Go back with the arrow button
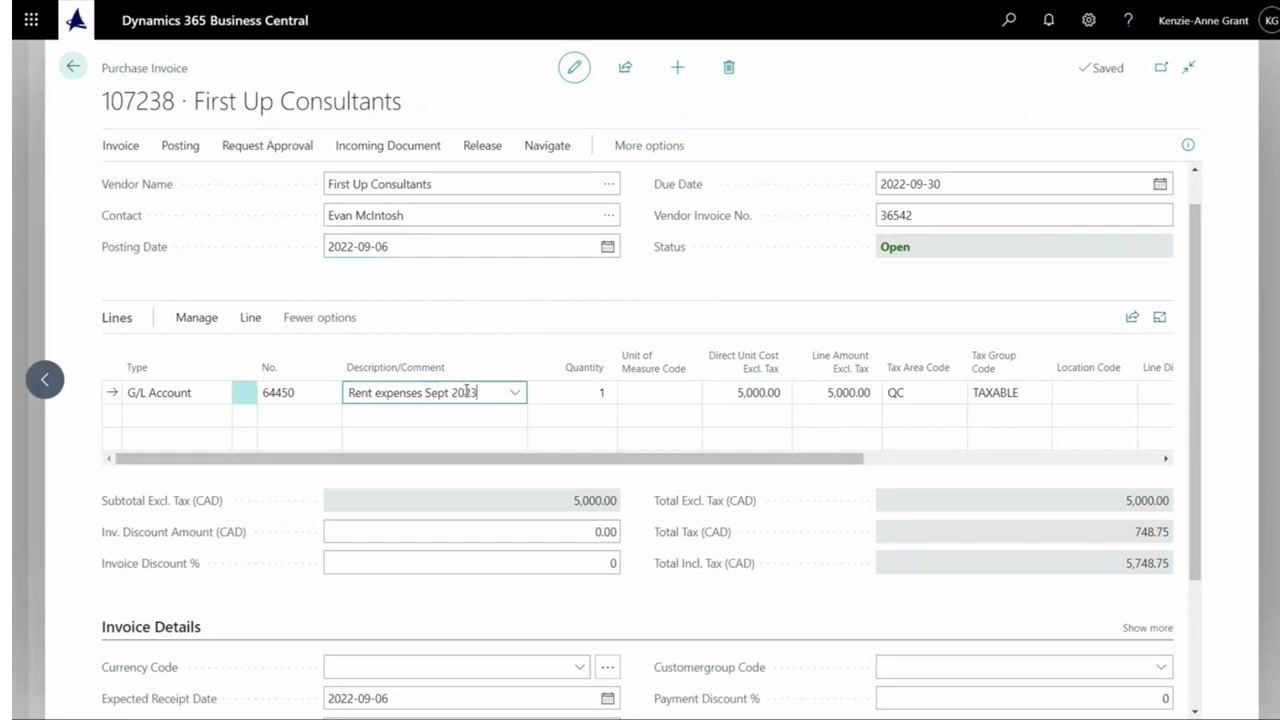Image resolution: width=1280 pixels, height=720 pixels. (73, 67)
